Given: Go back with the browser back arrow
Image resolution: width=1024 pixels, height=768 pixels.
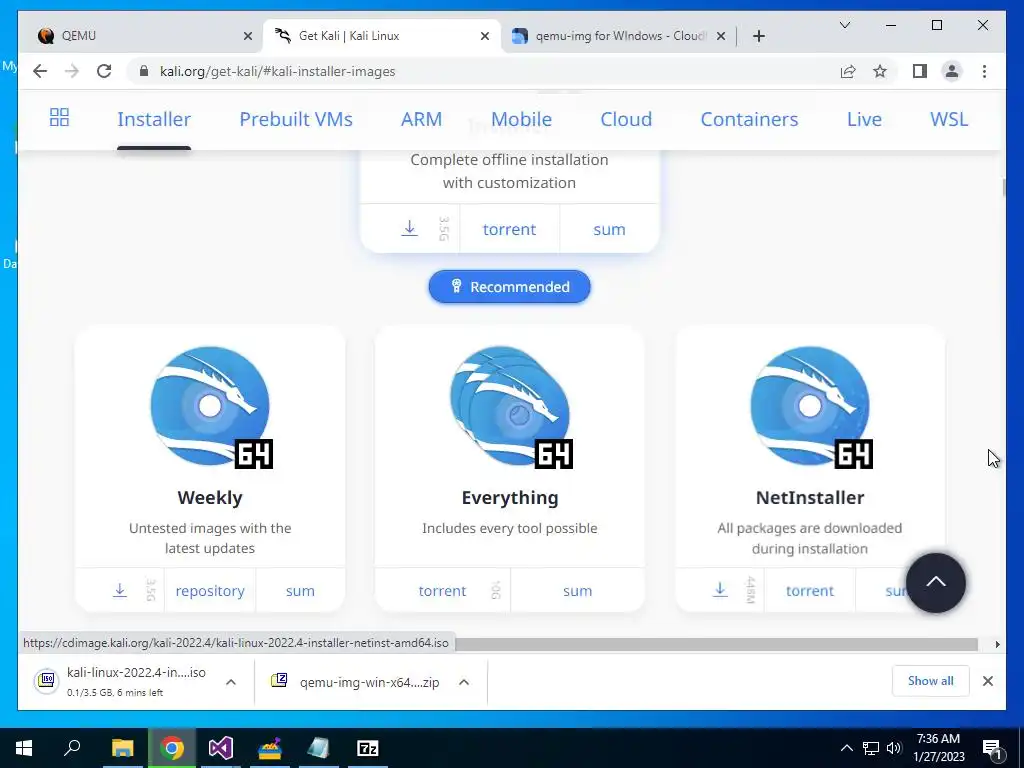Looking at the screenshot, I should point(40,71).
